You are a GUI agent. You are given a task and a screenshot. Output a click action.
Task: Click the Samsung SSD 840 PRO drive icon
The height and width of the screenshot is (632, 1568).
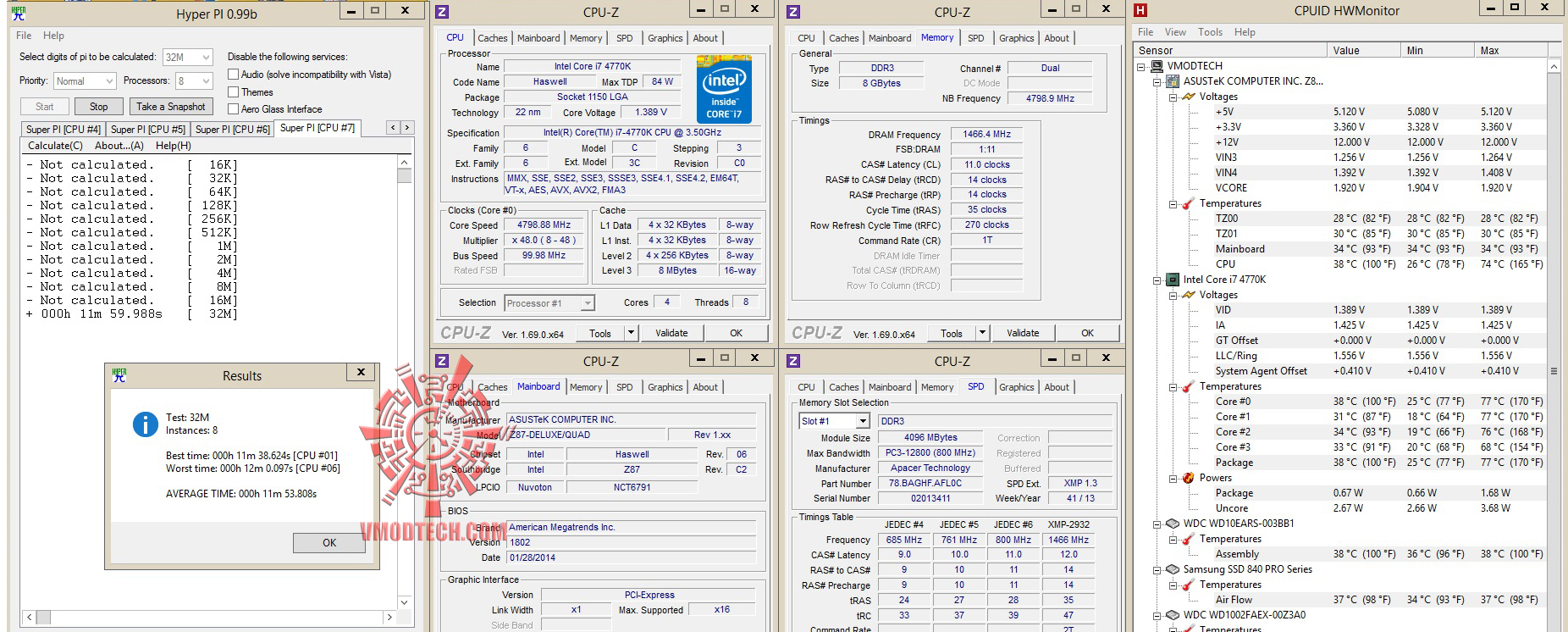click(1173, 569)
